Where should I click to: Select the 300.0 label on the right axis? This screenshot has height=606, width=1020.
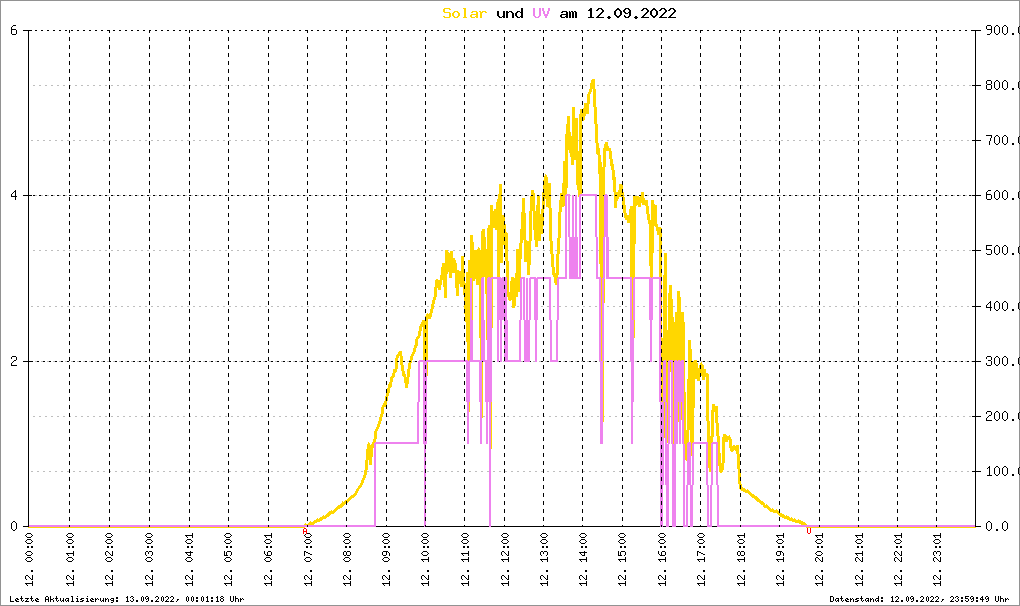tap(1000, 361)
